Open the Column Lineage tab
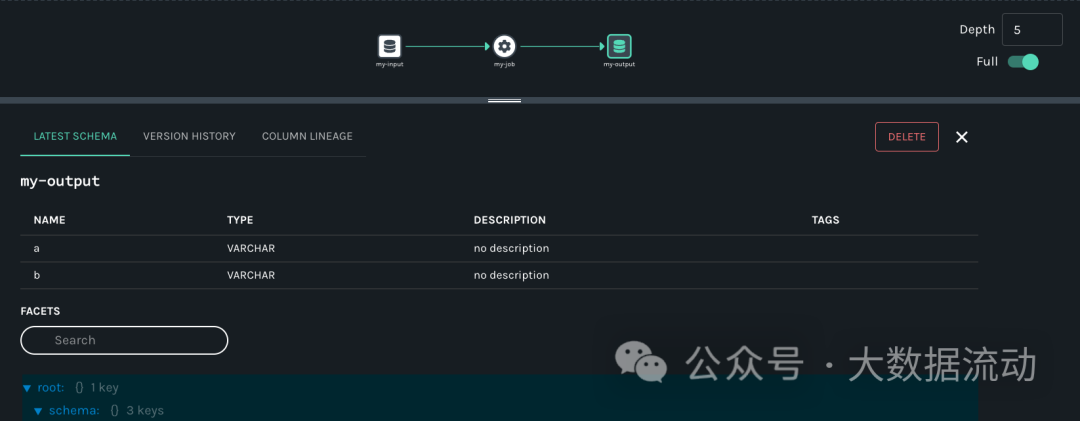 307,136
